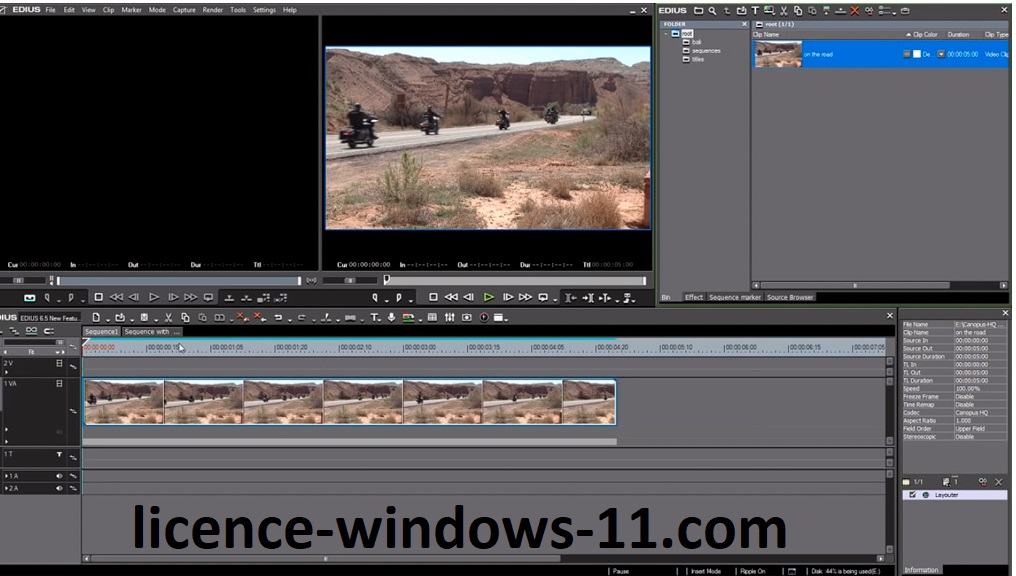1016x576 pixels.
Task: Click the Undo arrow in timeline toolbar
Action: click(279, 318)
